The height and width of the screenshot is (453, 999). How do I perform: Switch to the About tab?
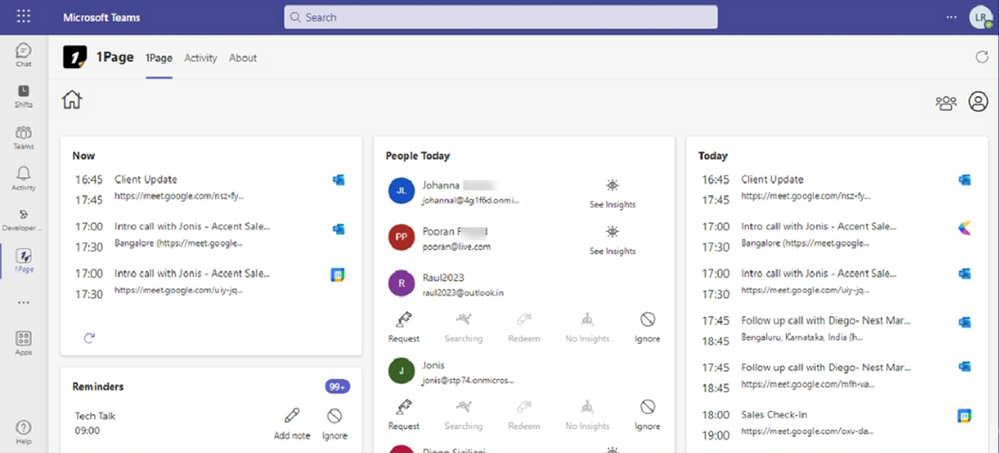click(243, 58)
